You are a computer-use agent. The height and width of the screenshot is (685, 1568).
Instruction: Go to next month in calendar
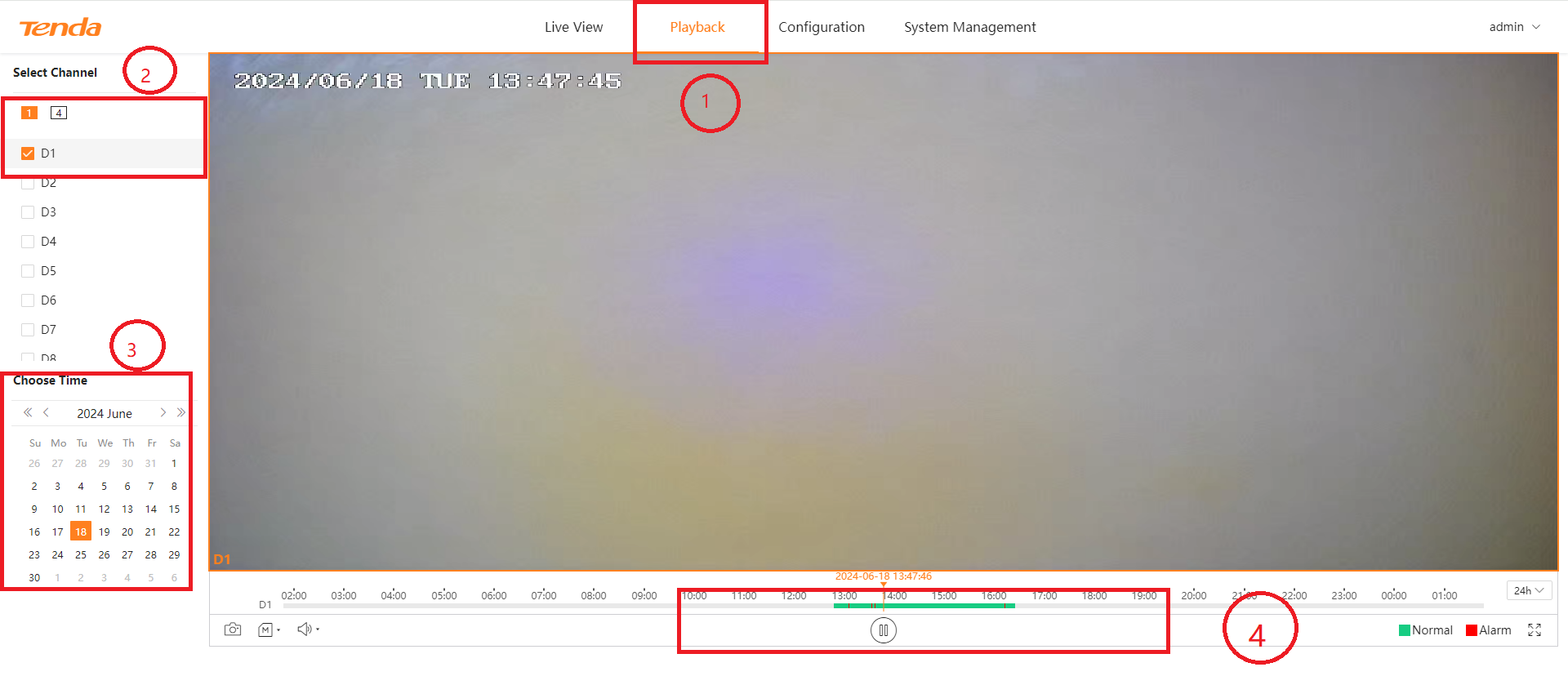coord(163,412)
